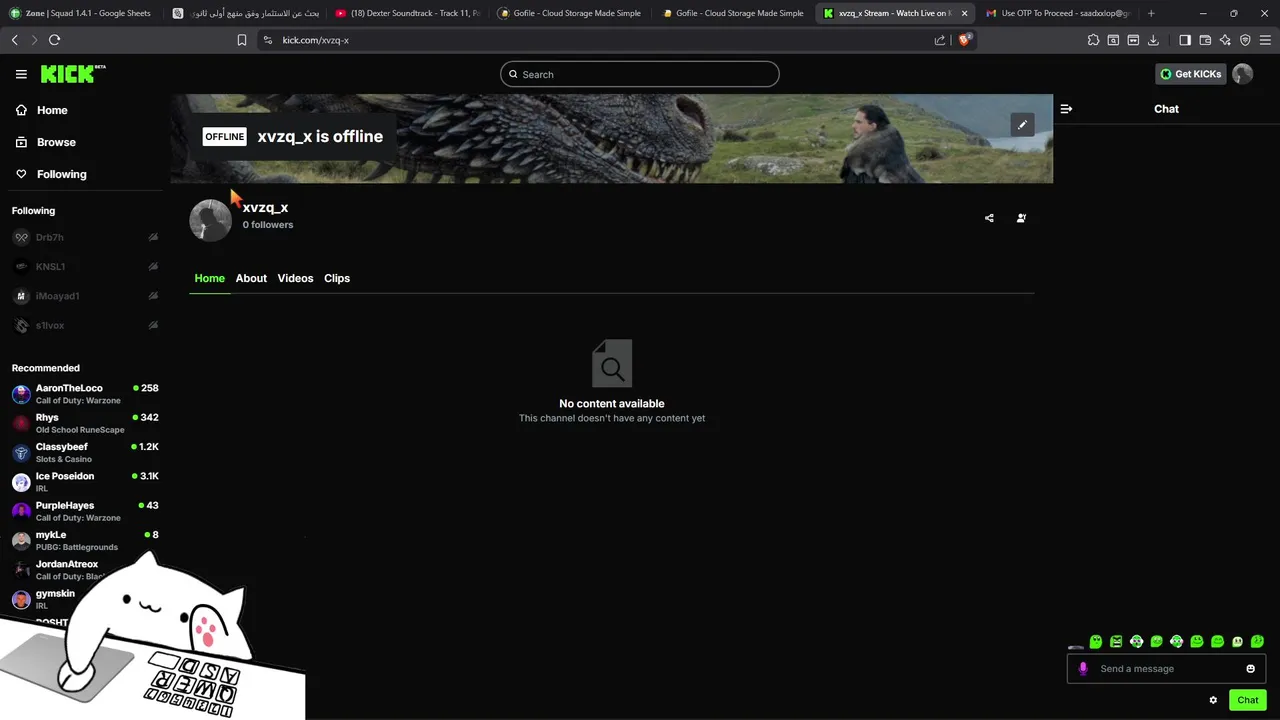Click the Ice Poseidon avatar
Viewport: 1280px width, 720px height.
pos(21,482)
